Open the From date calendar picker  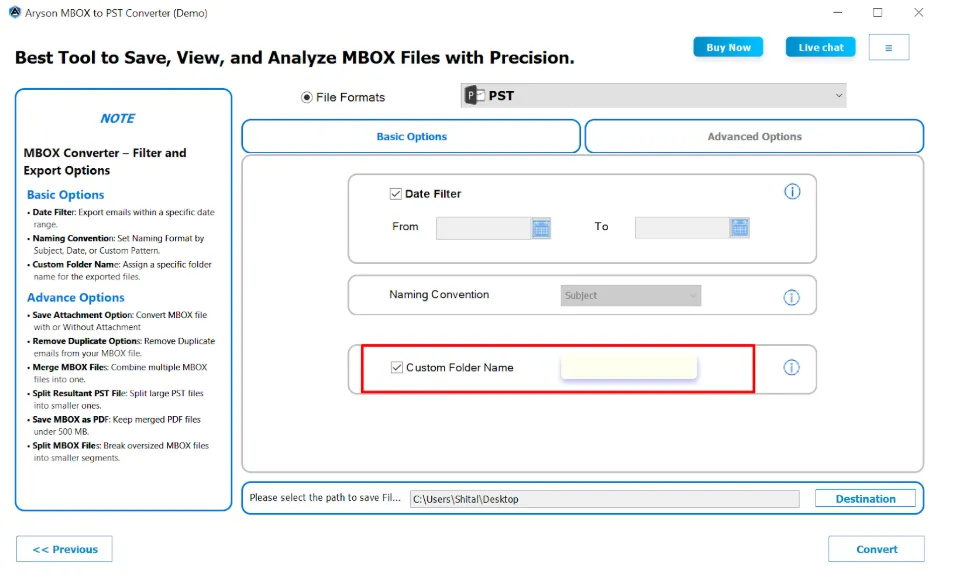coord(541,228)
